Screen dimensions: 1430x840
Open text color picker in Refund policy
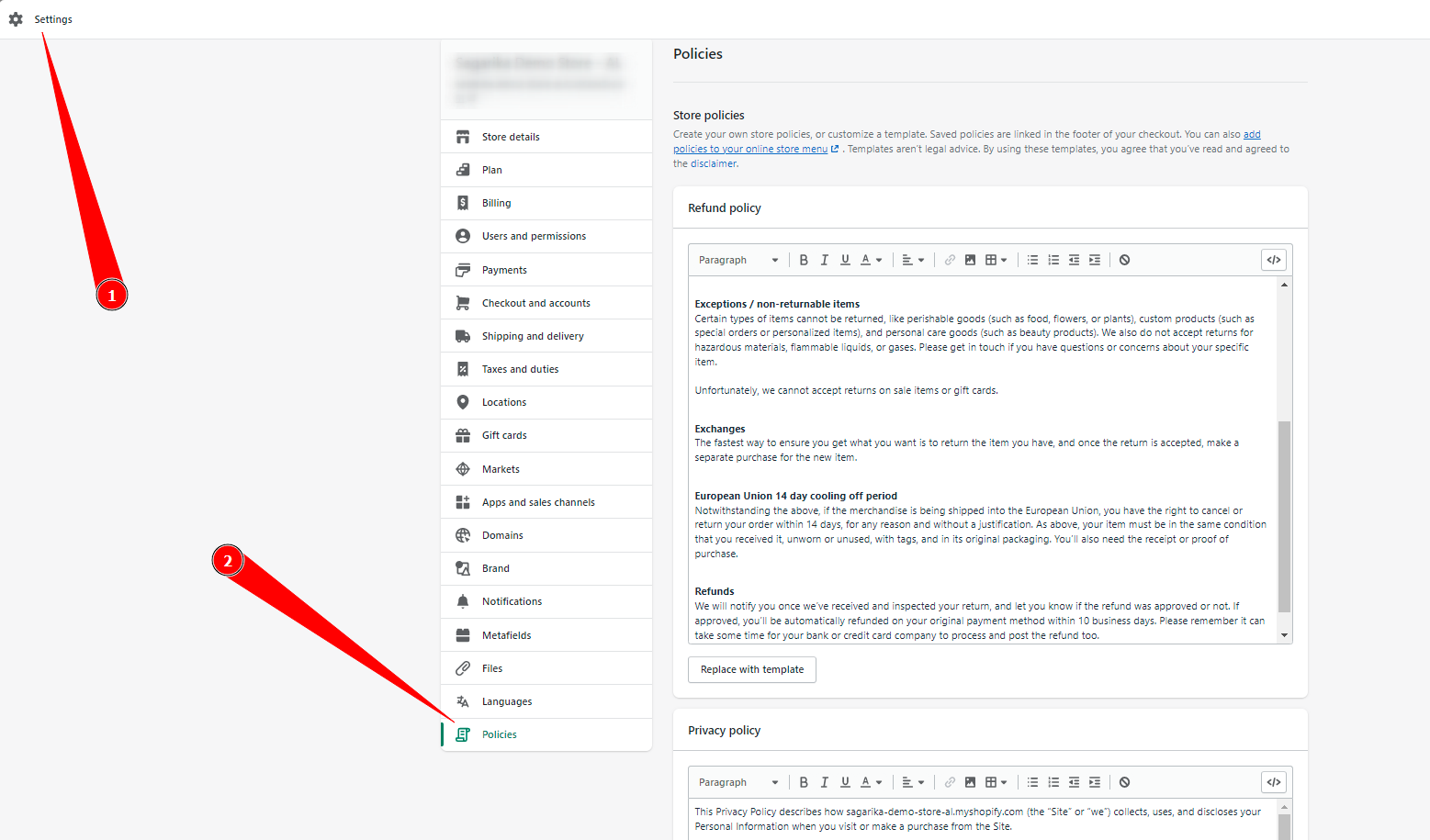pyautogui.click(x=871, y=260)
